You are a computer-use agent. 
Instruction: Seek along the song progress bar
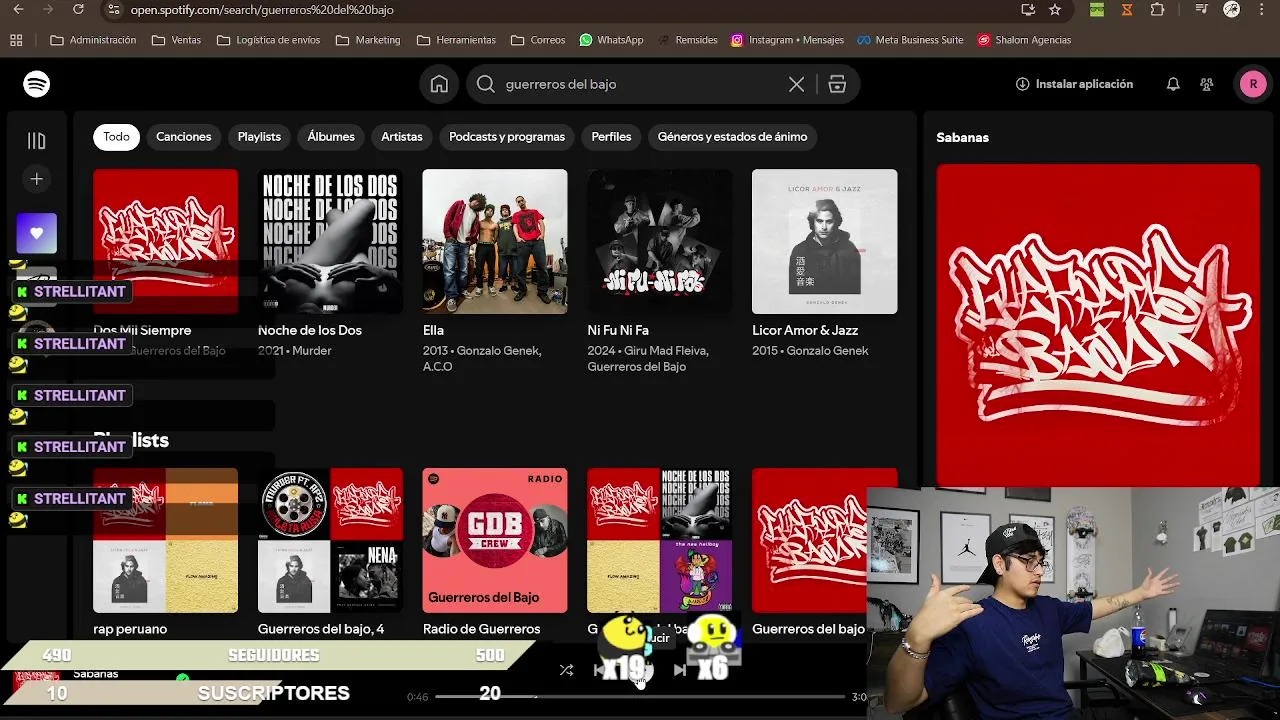[x=640, y=696]
